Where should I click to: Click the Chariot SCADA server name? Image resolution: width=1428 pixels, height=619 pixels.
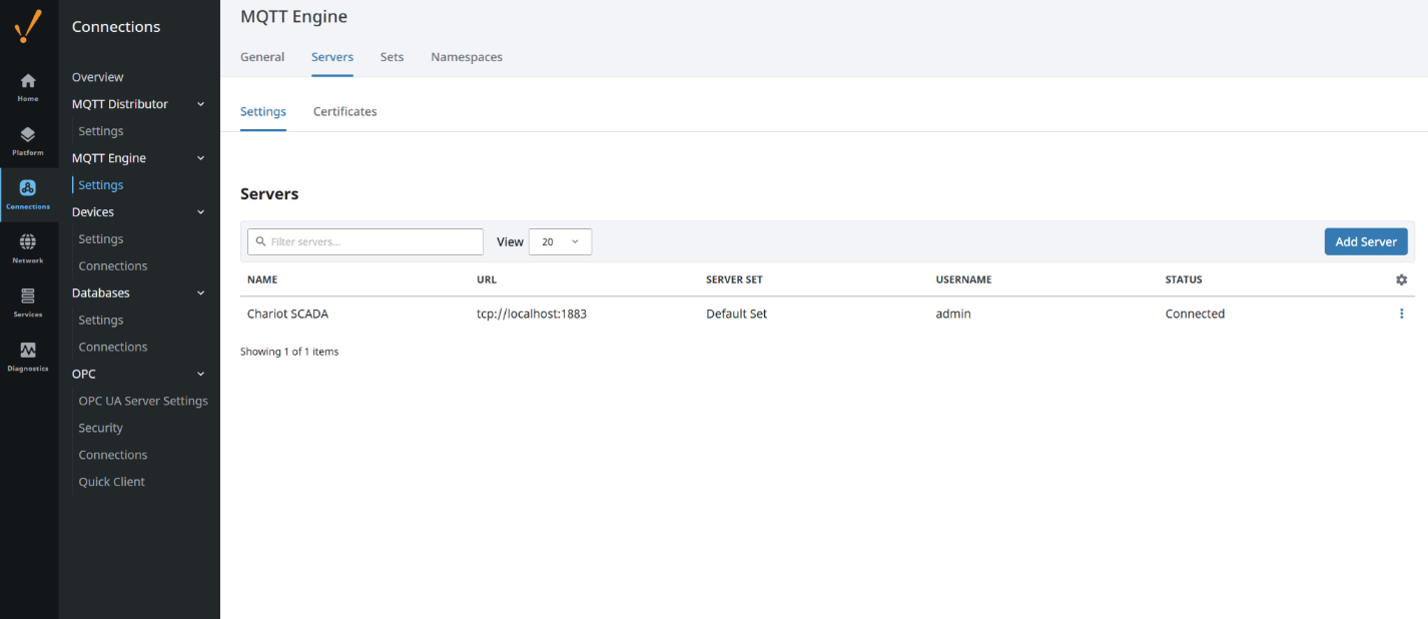click(x=288, y=314)
